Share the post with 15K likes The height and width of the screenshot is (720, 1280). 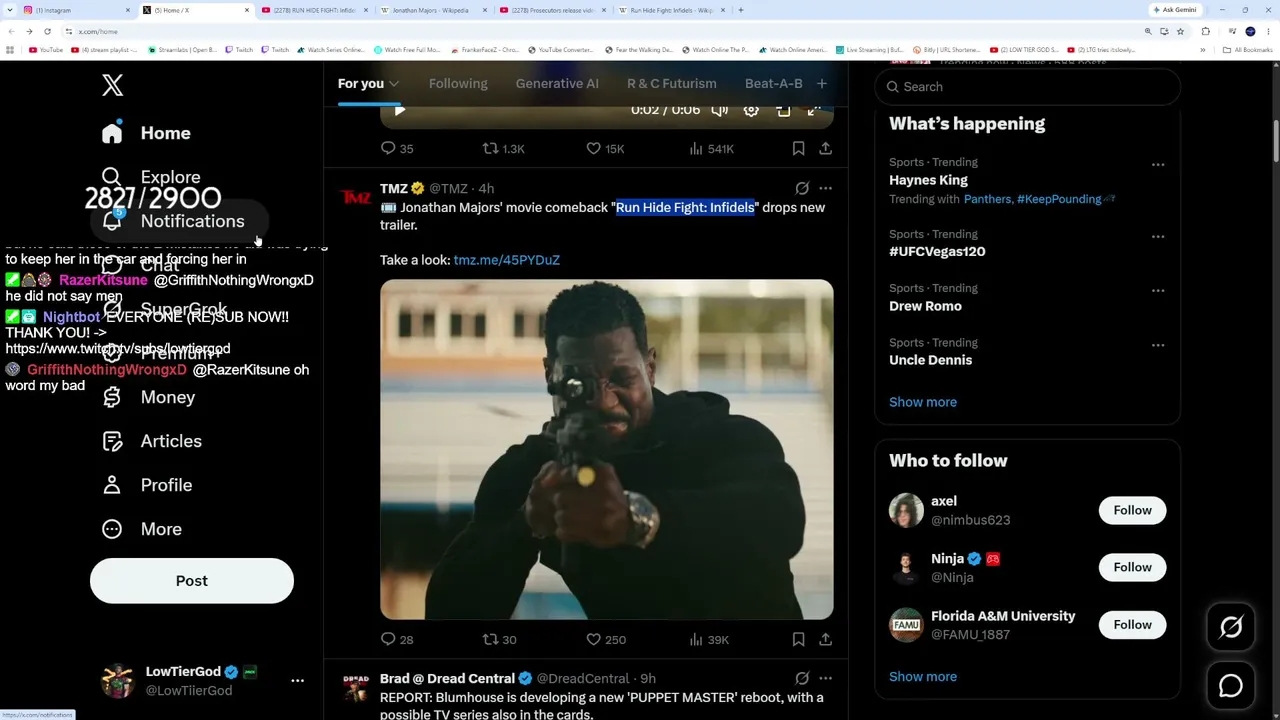pyautogui.click(x=825, y=148)
